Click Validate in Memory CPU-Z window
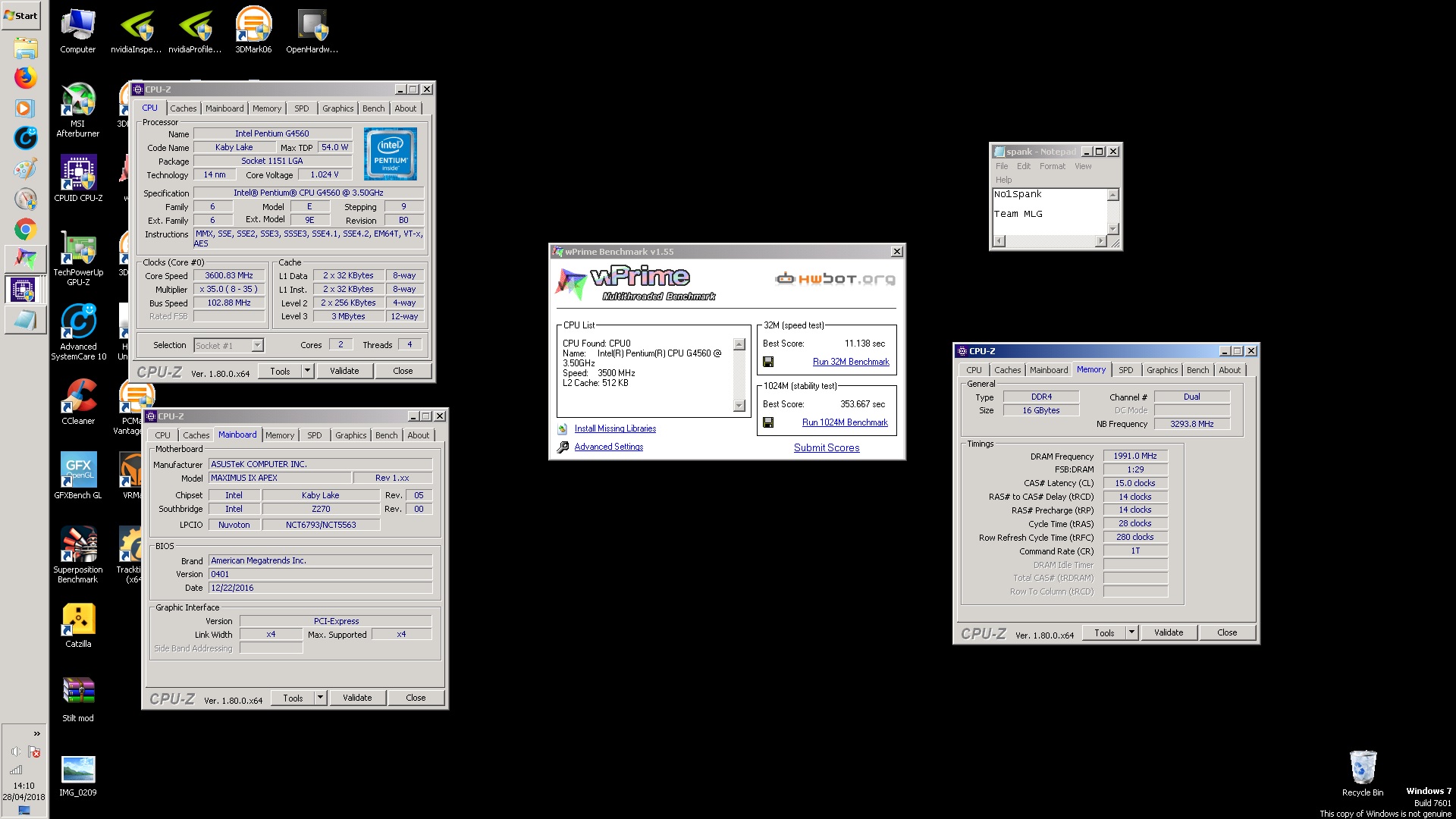1456x819 pixels. (x=1169, y=632)
